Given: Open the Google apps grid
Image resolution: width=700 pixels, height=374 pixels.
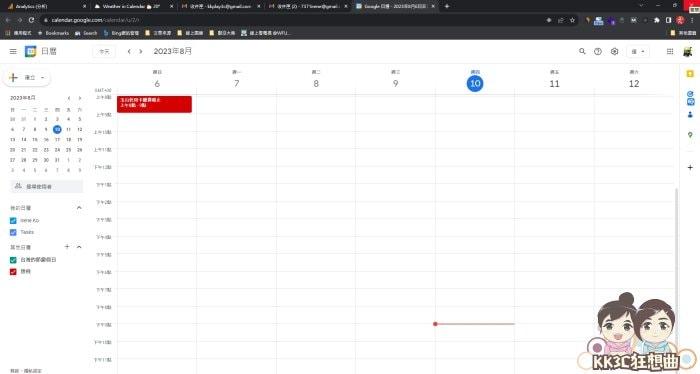Looking at the screenshot, I should [670, 51].
